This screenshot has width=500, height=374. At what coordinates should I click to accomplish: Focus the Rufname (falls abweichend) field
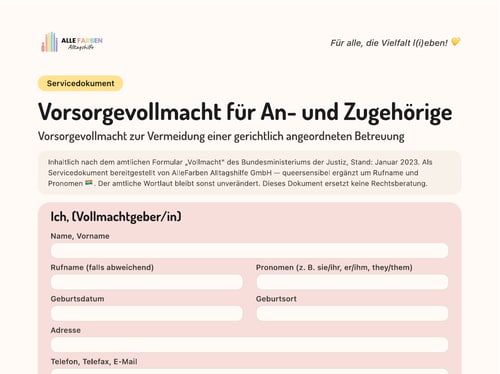tap(147, 282)
